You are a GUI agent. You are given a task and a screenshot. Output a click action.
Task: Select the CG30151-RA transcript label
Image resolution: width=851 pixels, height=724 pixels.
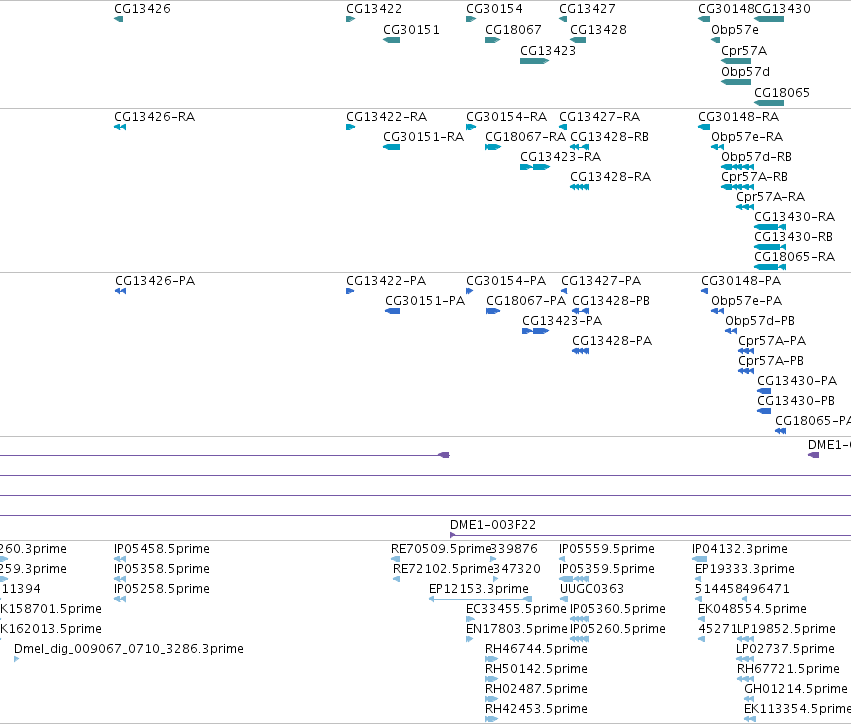[x=423, y=137]
